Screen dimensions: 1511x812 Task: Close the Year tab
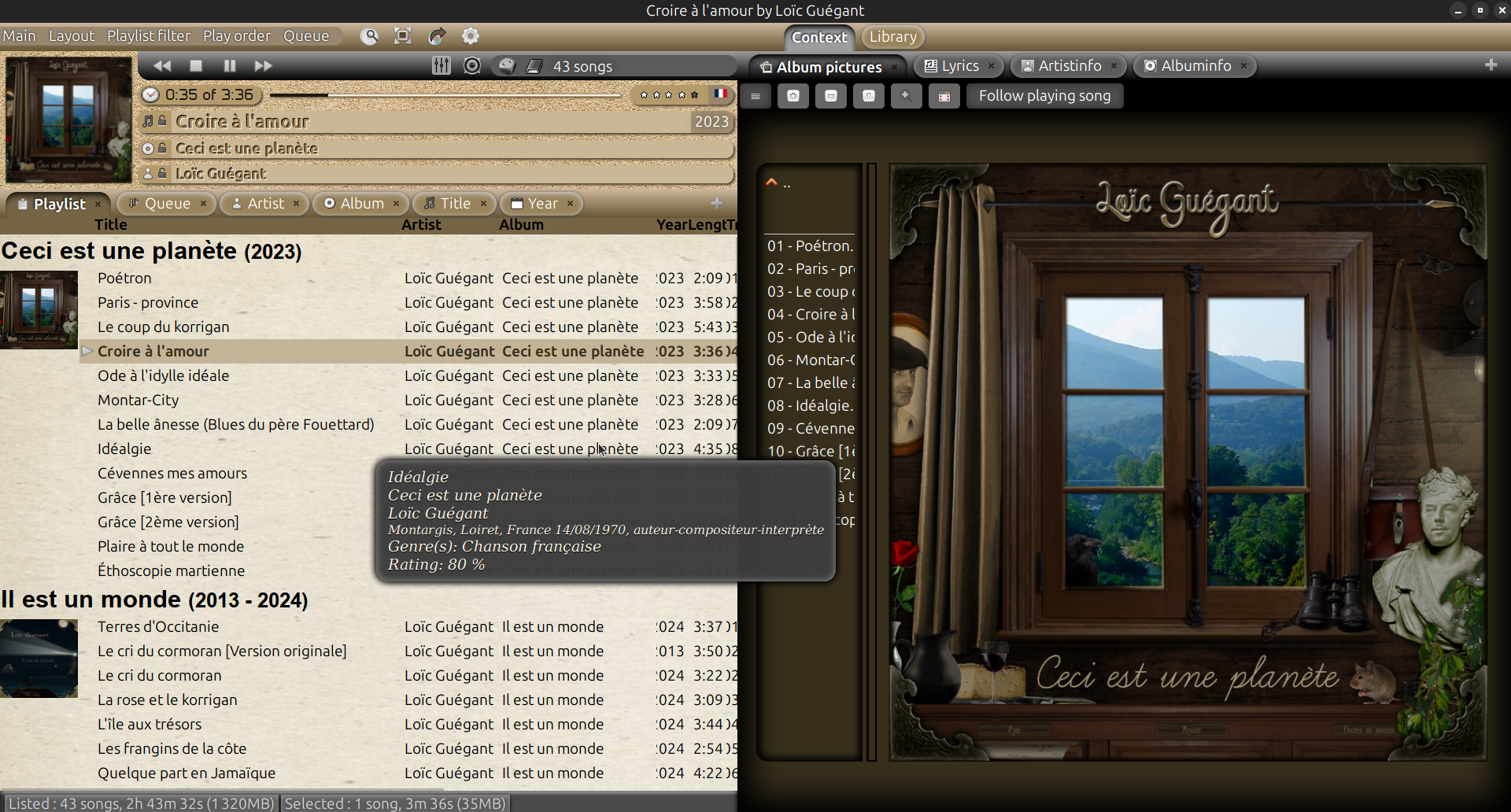pos(571,204)
